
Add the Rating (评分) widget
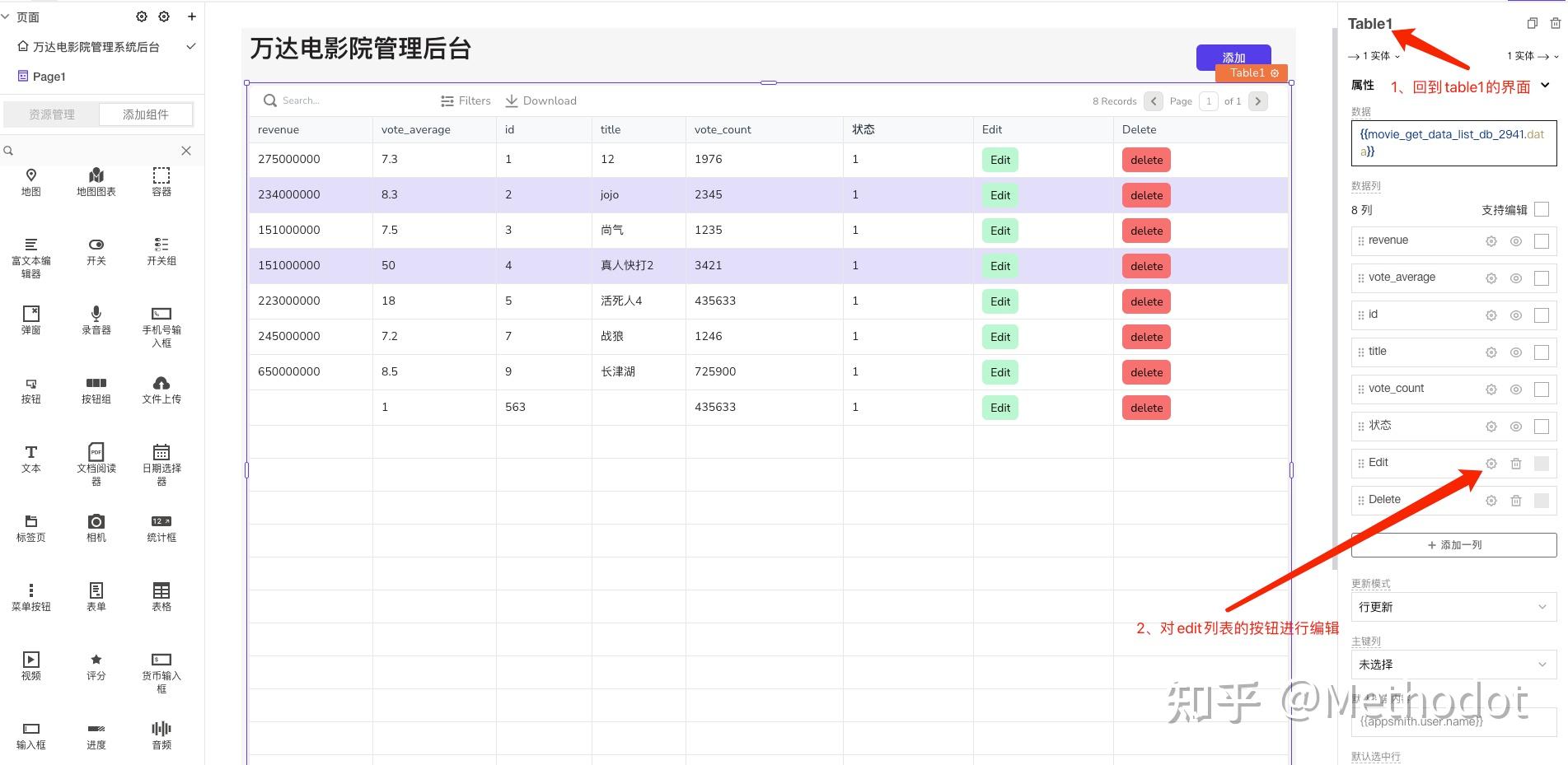coord(96,666)
